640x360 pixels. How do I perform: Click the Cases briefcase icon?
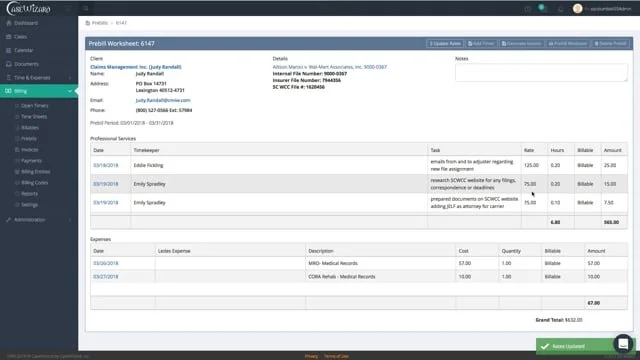[9, 37]
